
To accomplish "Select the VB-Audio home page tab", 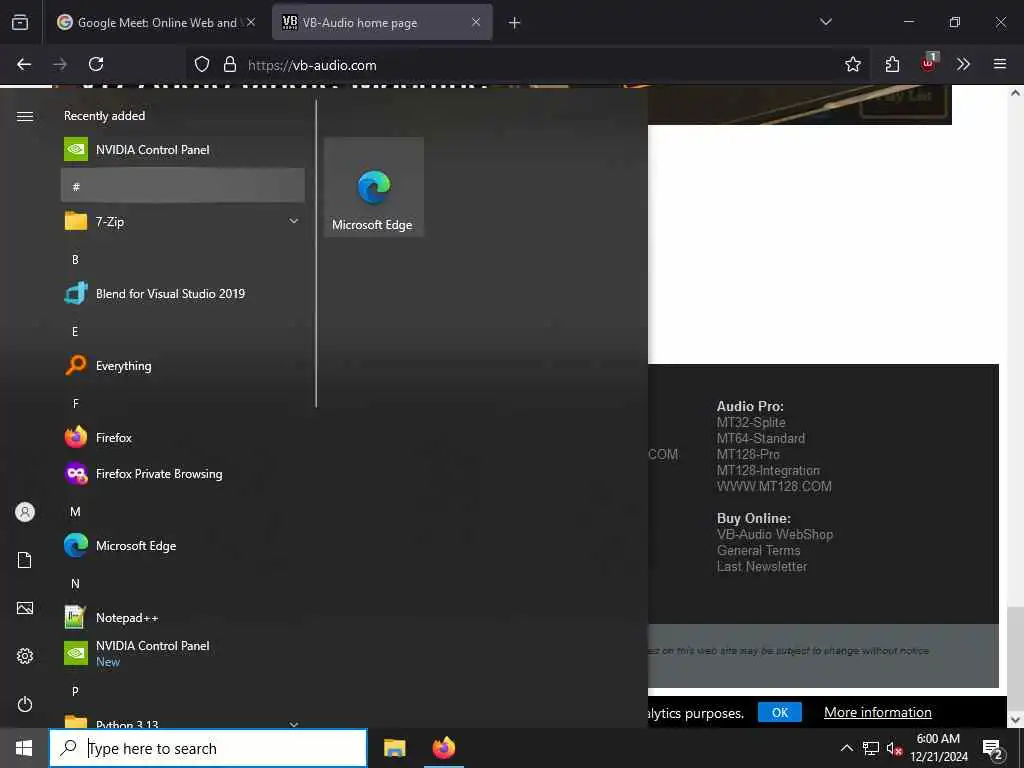I will 382,22.
